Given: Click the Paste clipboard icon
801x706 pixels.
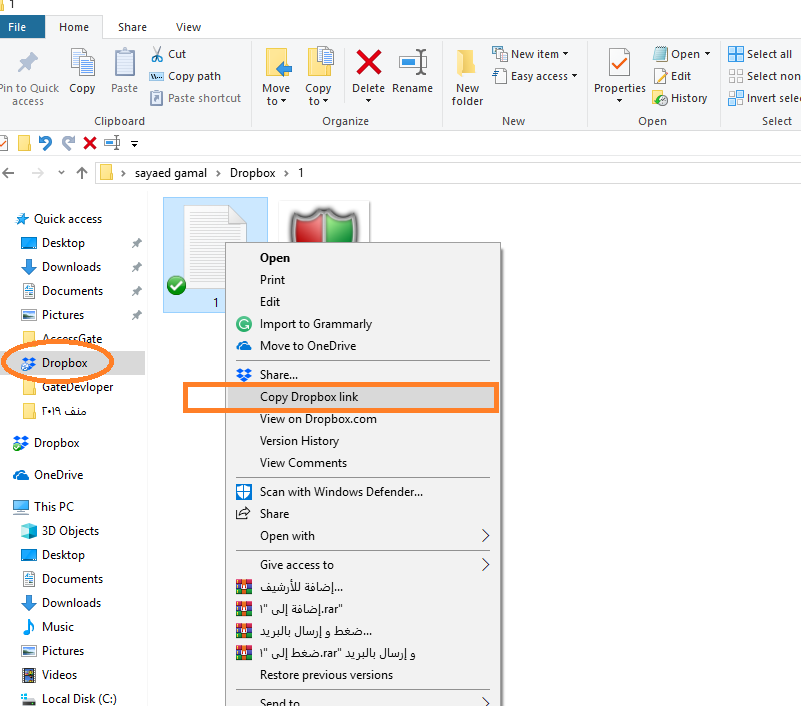Looking at the screenshot, I should (x=125, y=64).
